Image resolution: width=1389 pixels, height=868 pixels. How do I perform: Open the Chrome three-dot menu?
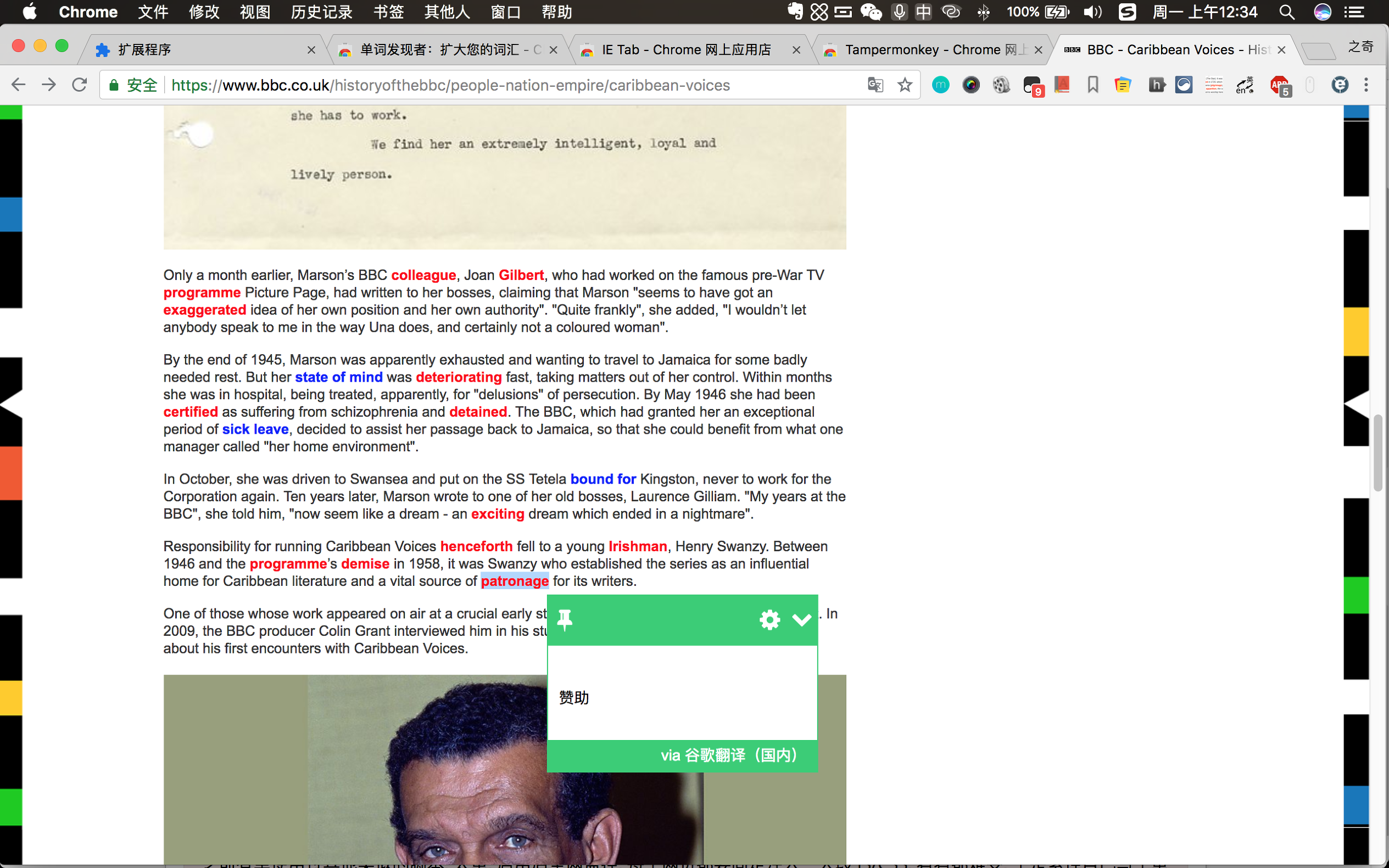pos(1366,85)
